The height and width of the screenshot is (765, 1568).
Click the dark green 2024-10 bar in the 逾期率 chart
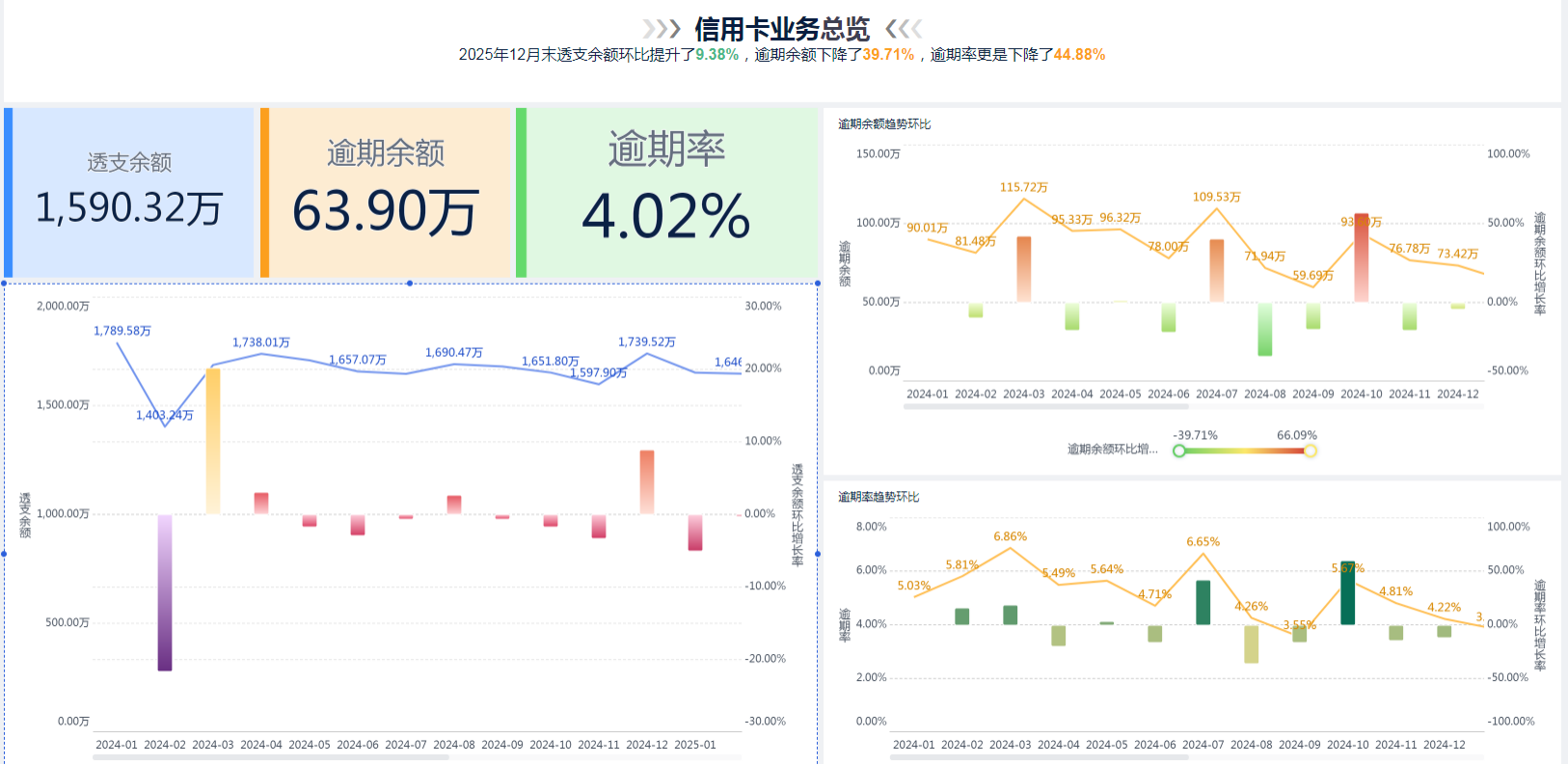click(x=1347, y=593)
